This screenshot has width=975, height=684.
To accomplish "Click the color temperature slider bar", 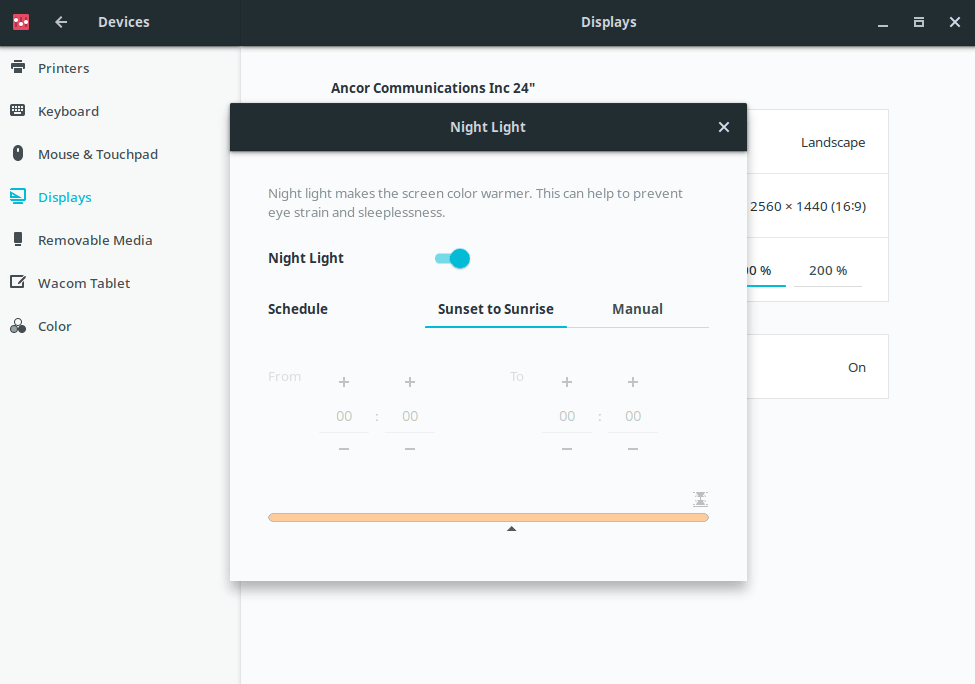I will tap(488, 517).
